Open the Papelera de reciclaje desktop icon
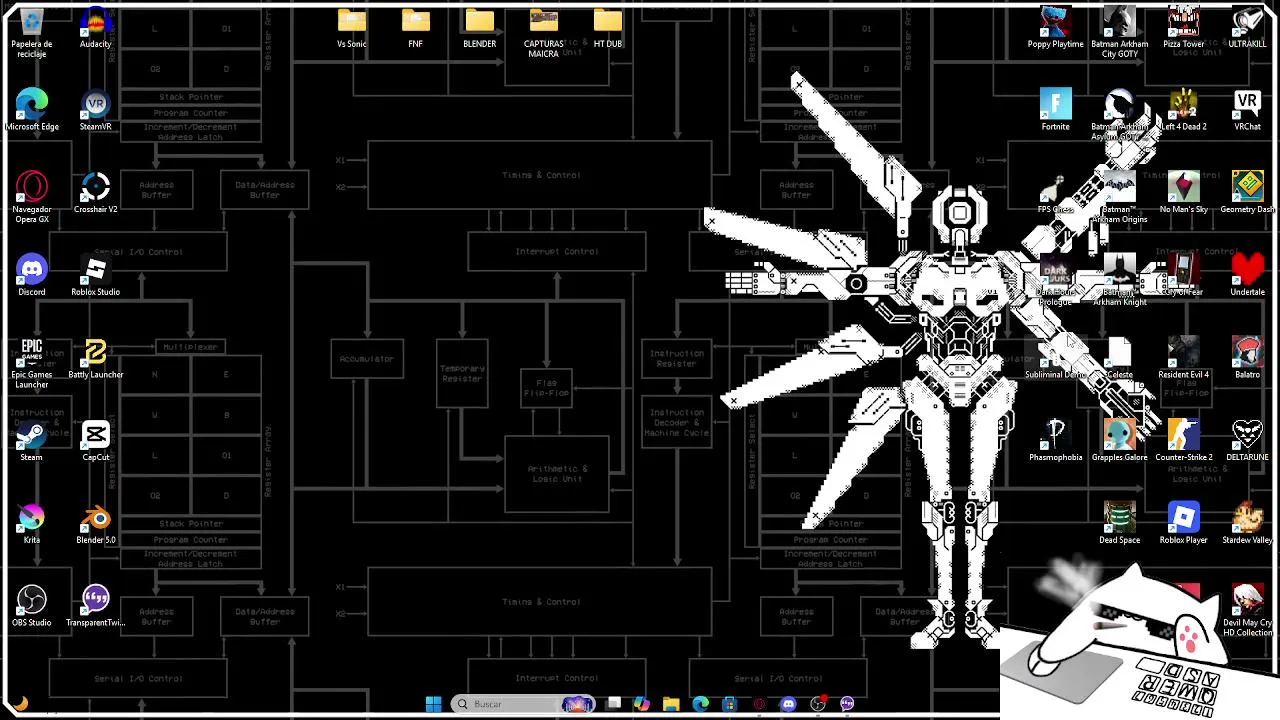This screenshot has width=1280, height=720. click(32, 32)
